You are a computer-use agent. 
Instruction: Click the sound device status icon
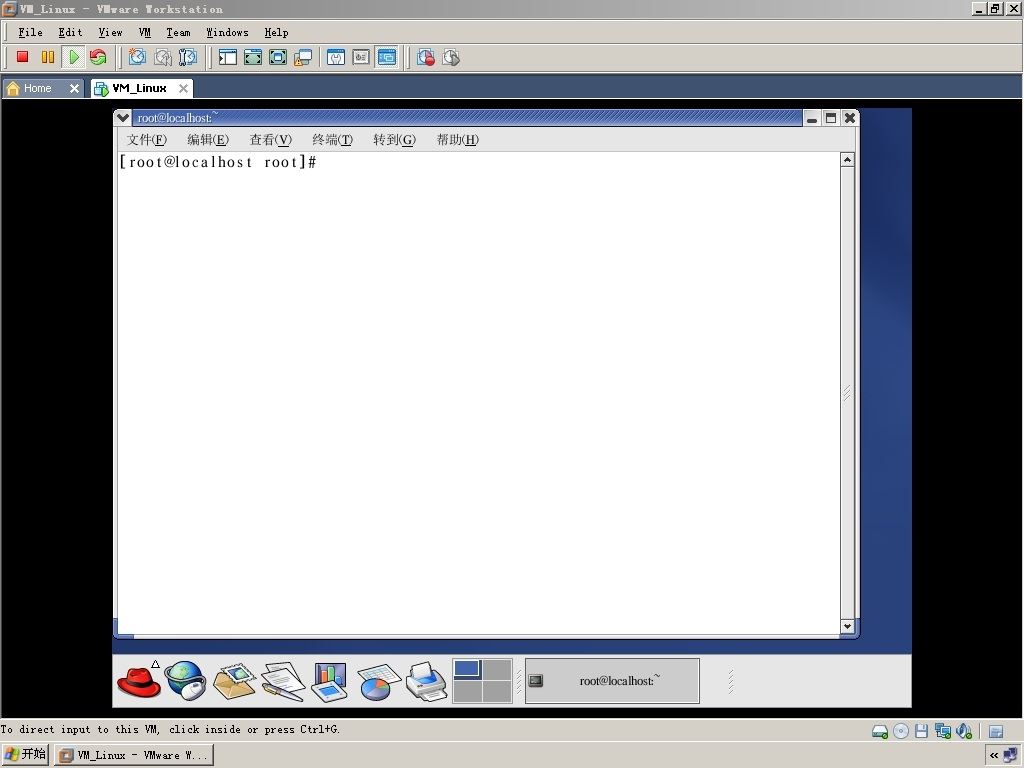(964, 731)
